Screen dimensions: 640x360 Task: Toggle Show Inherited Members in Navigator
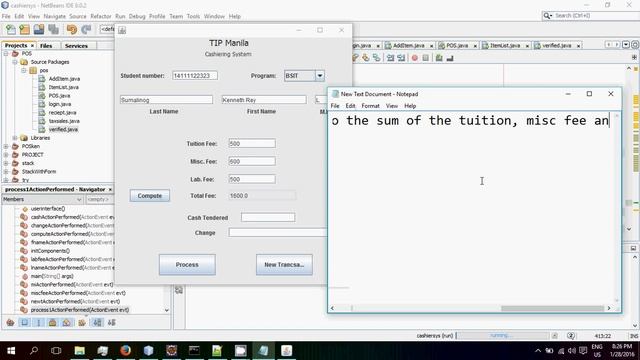11,322
